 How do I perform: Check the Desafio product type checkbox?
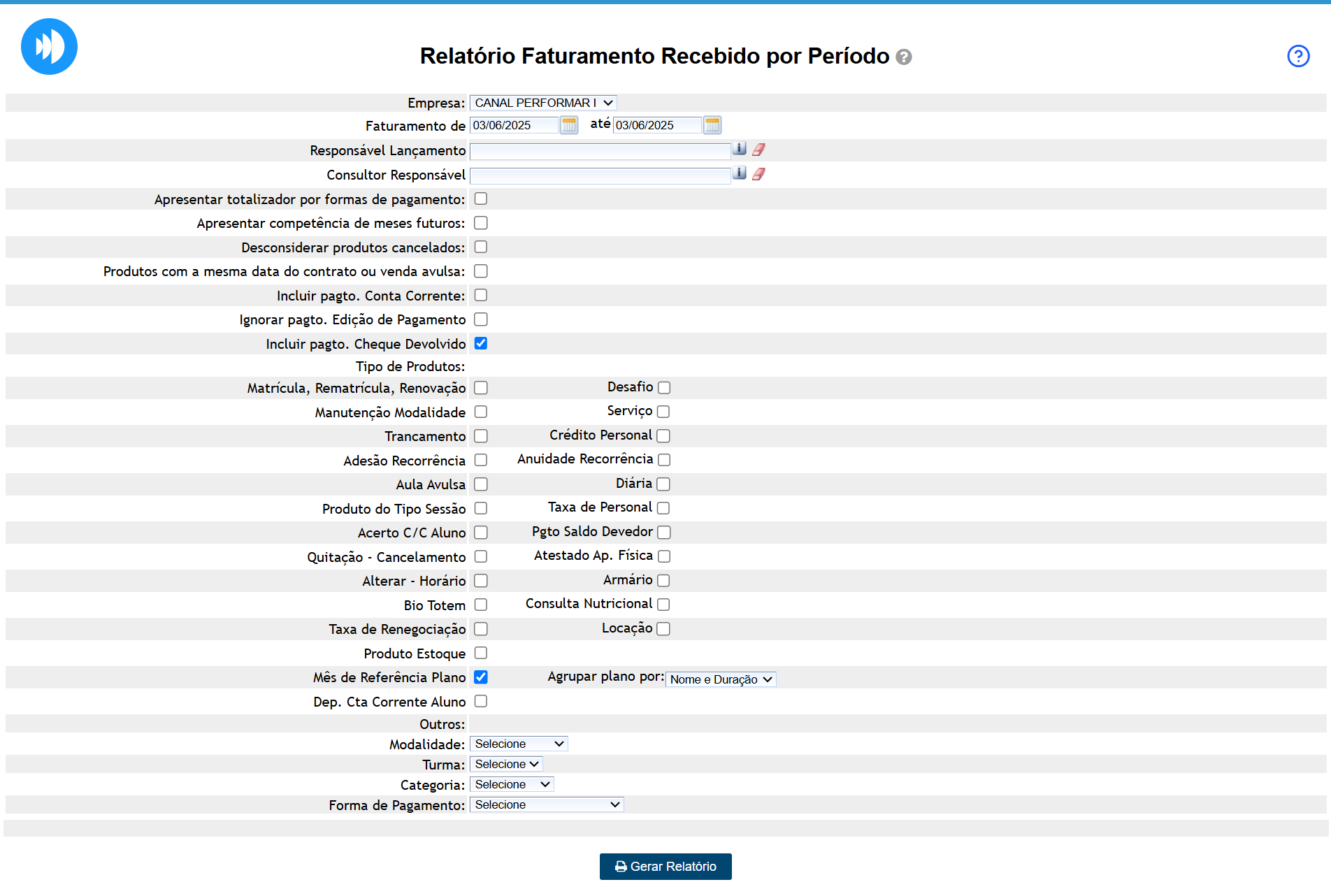[x=664, y=388]
